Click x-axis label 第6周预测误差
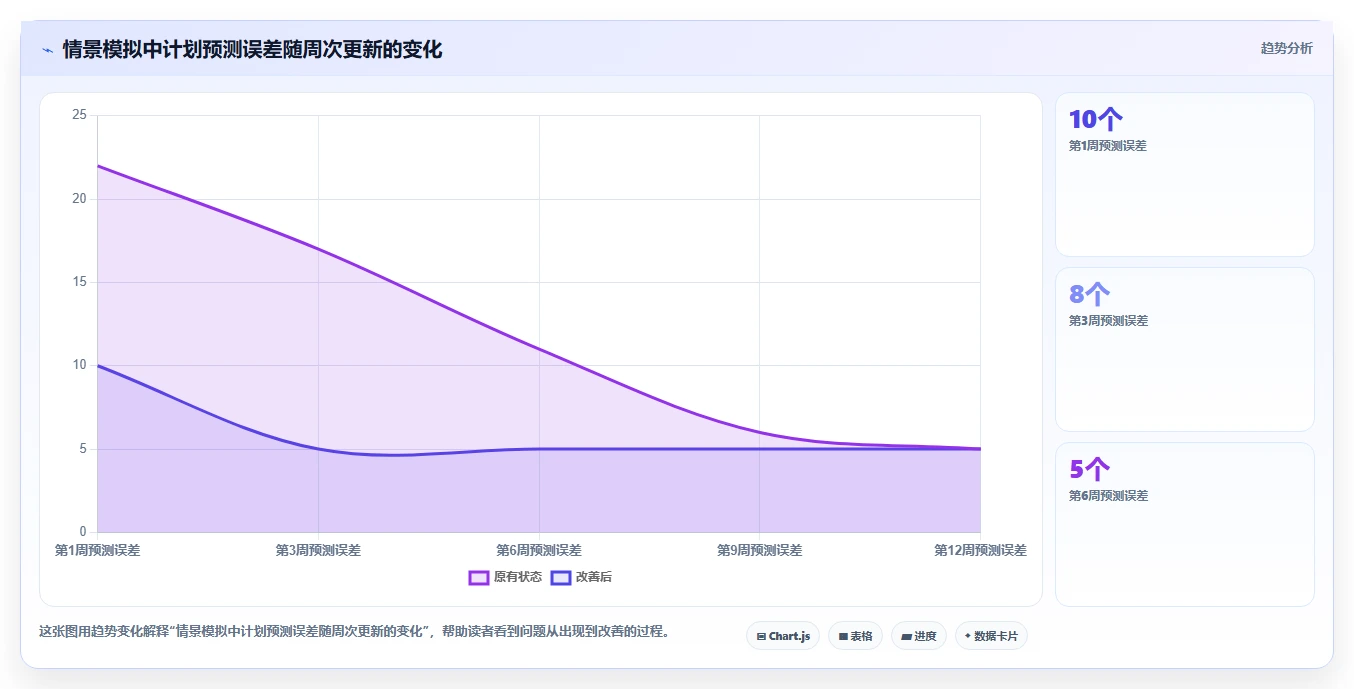Image resolution: width=1354 pixels, height=689 pixels. 539,550
